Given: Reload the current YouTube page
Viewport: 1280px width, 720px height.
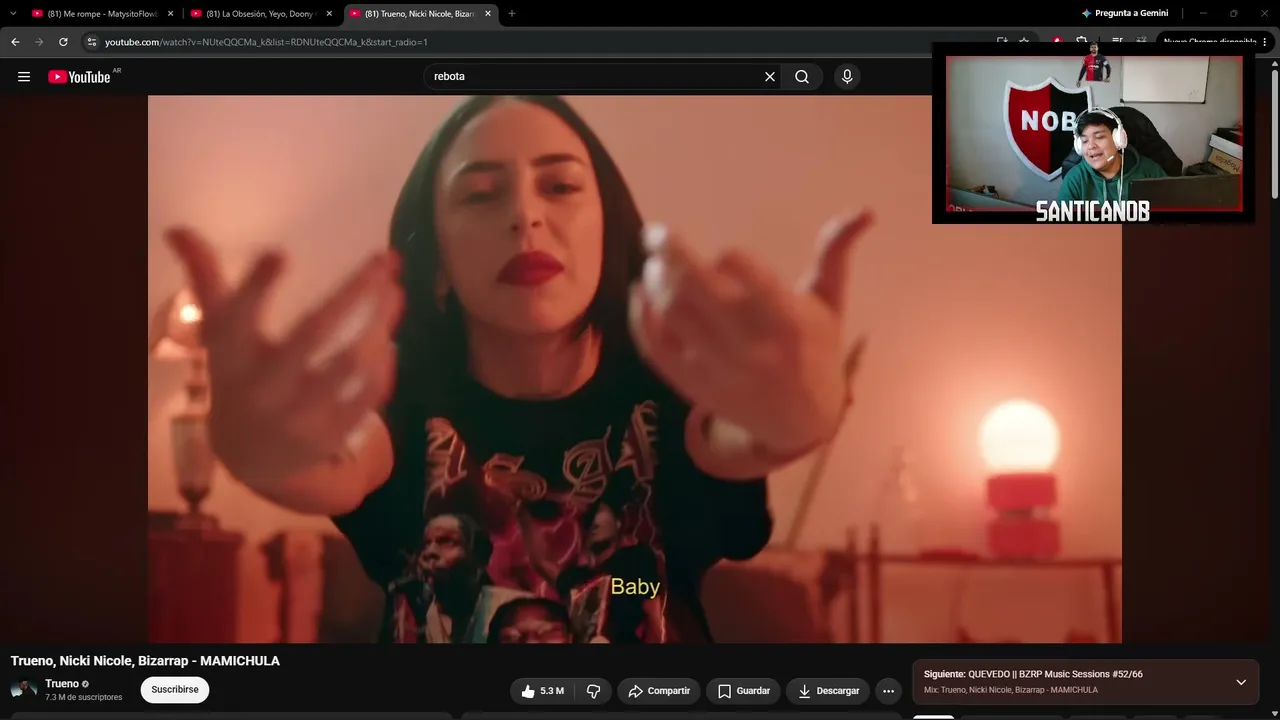Looking at the screenshot, I should 63,42.
